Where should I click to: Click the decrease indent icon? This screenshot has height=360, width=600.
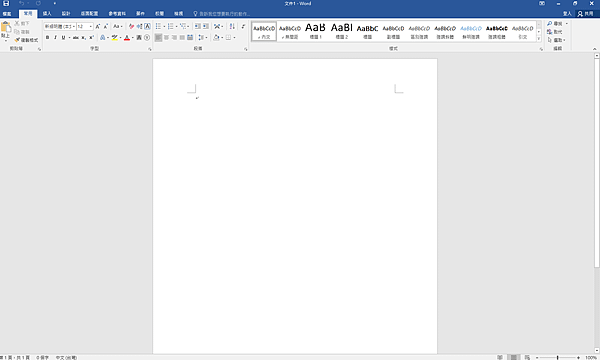[197, 26]
